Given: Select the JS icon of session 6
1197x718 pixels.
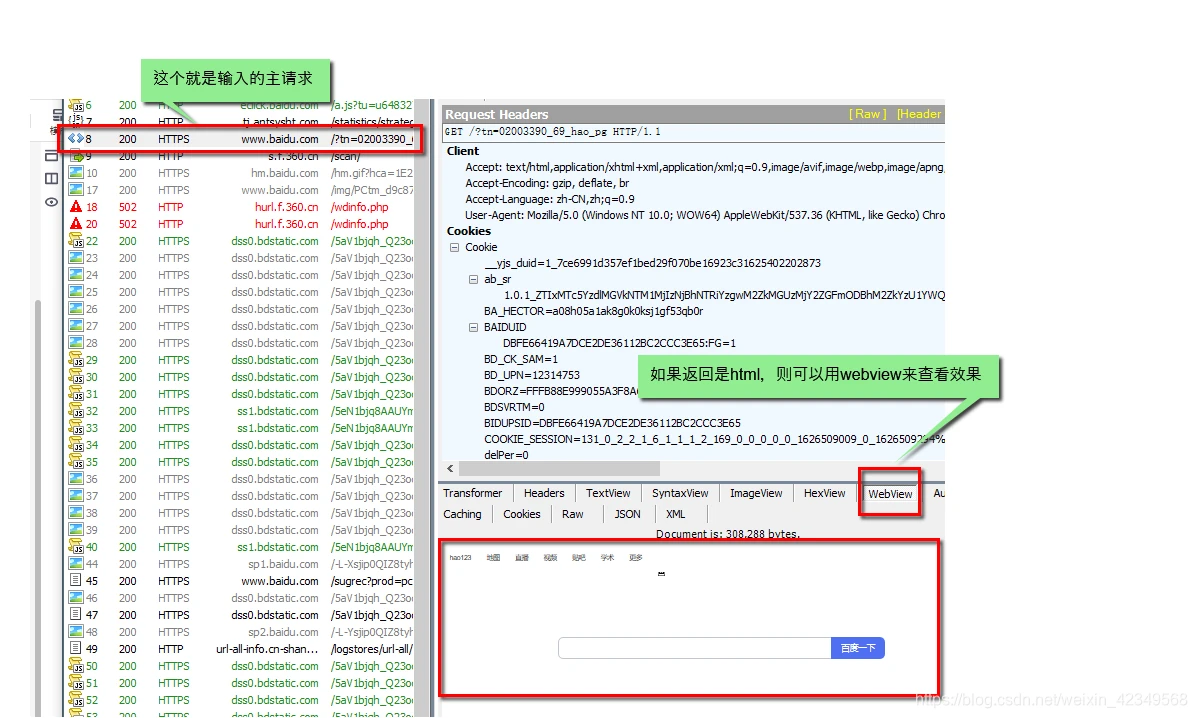Looking at the screenshot, I should [x=76, y=105].
